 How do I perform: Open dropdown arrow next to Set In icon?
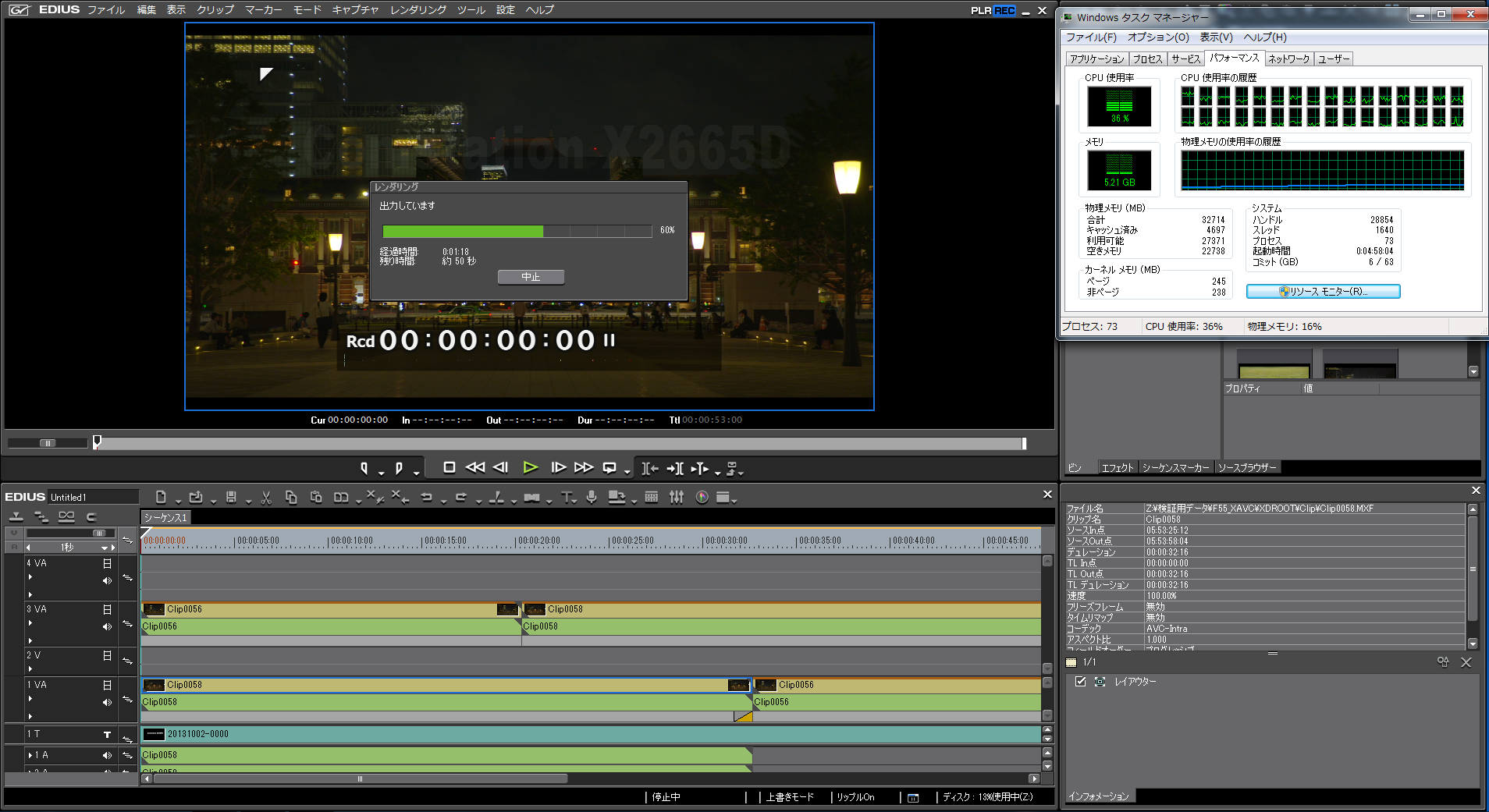[381, 473]
